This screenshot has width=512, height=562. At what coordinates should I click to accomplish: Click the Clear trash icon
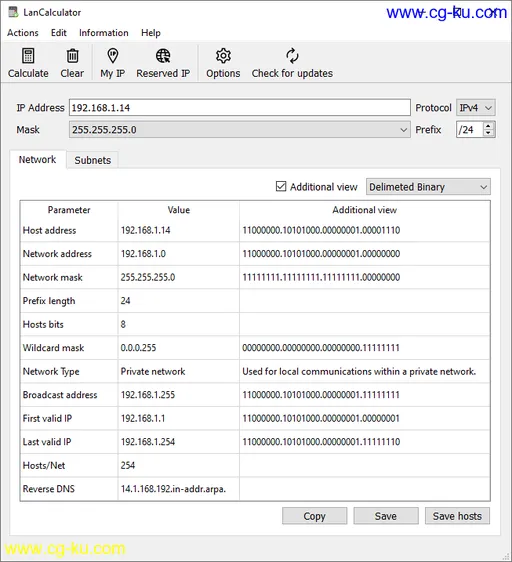point(72,56)
